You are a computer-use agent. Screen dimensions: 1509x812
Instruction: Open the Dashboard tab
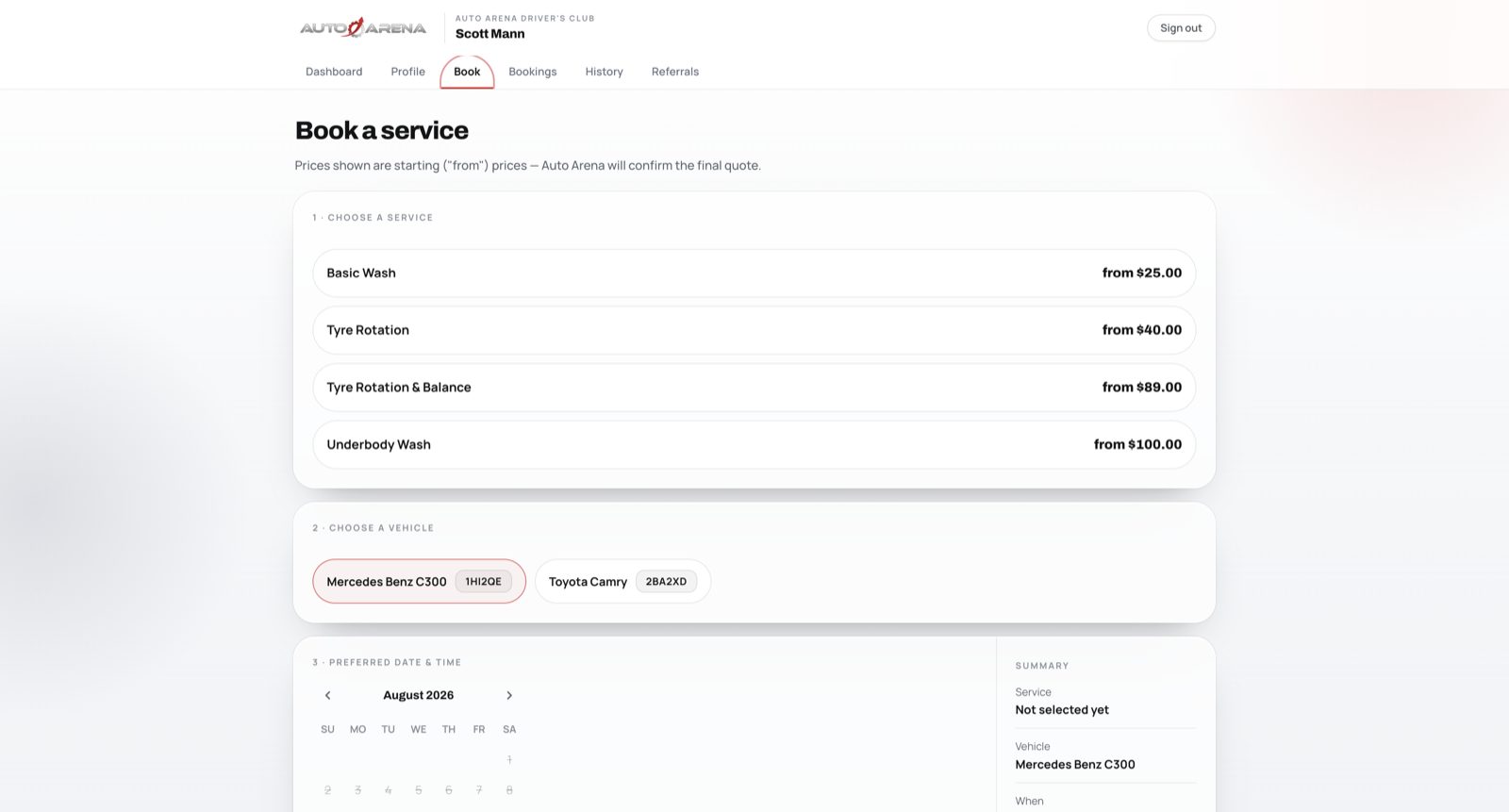coord(334,72)
